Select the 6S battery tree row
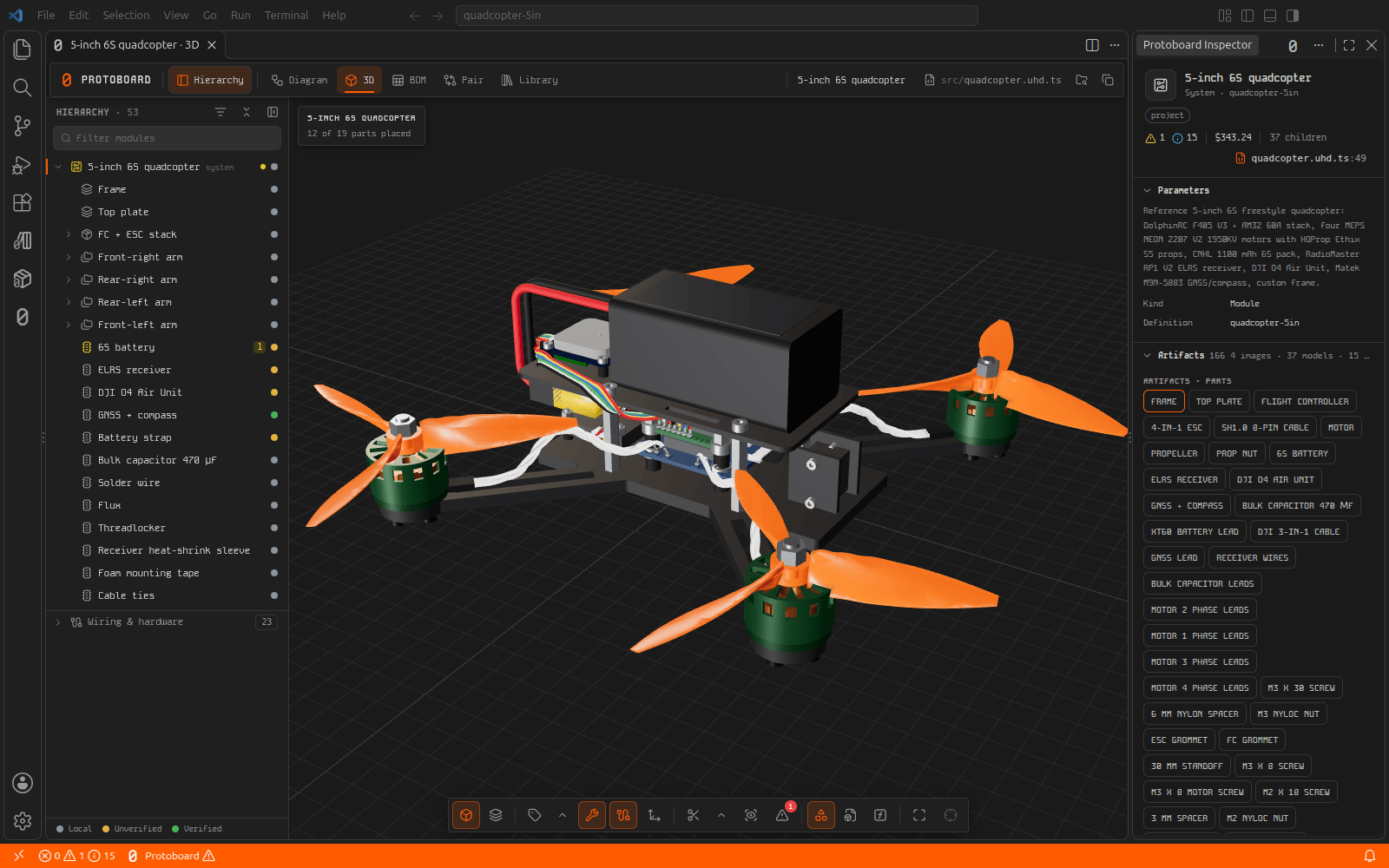1389x868 pixels. pyautogui.click(x=167, y=347)
